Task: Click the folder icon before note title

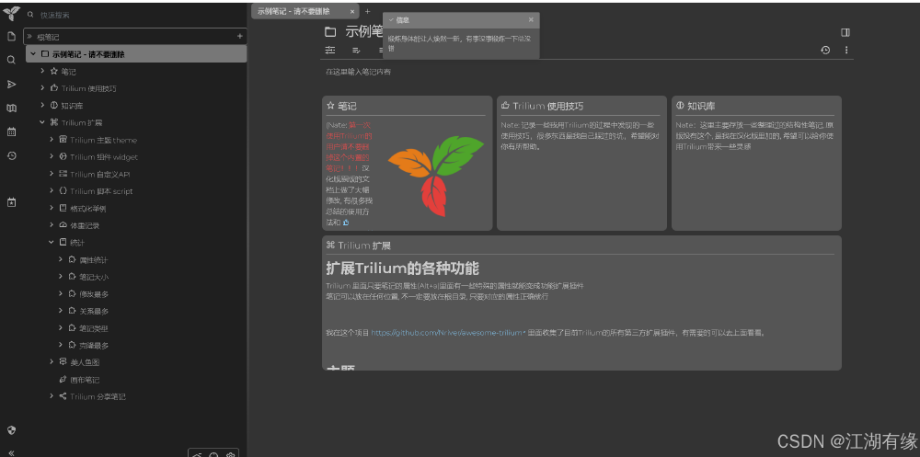Action: tap(331, 32)
